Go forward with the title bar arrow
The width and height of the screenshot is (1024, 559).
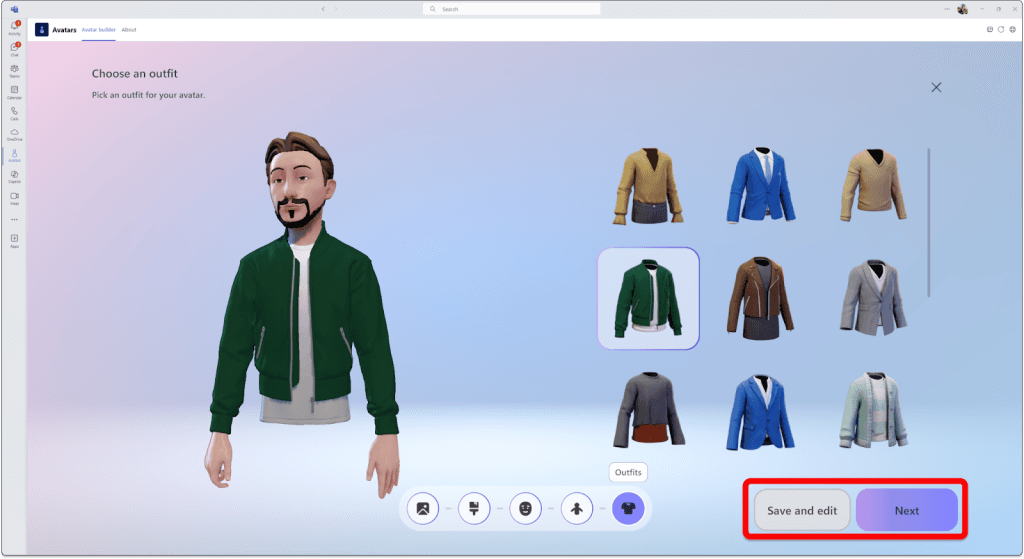(336, 9)
